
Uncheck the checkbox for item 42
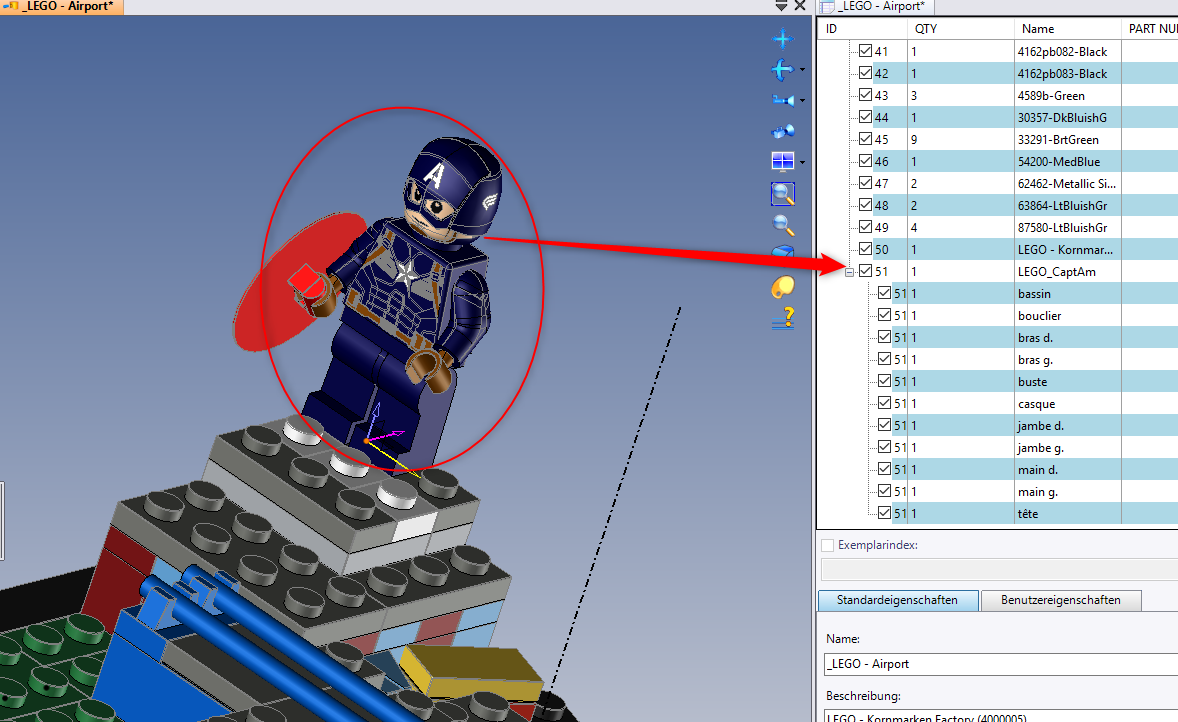point(865,73)
